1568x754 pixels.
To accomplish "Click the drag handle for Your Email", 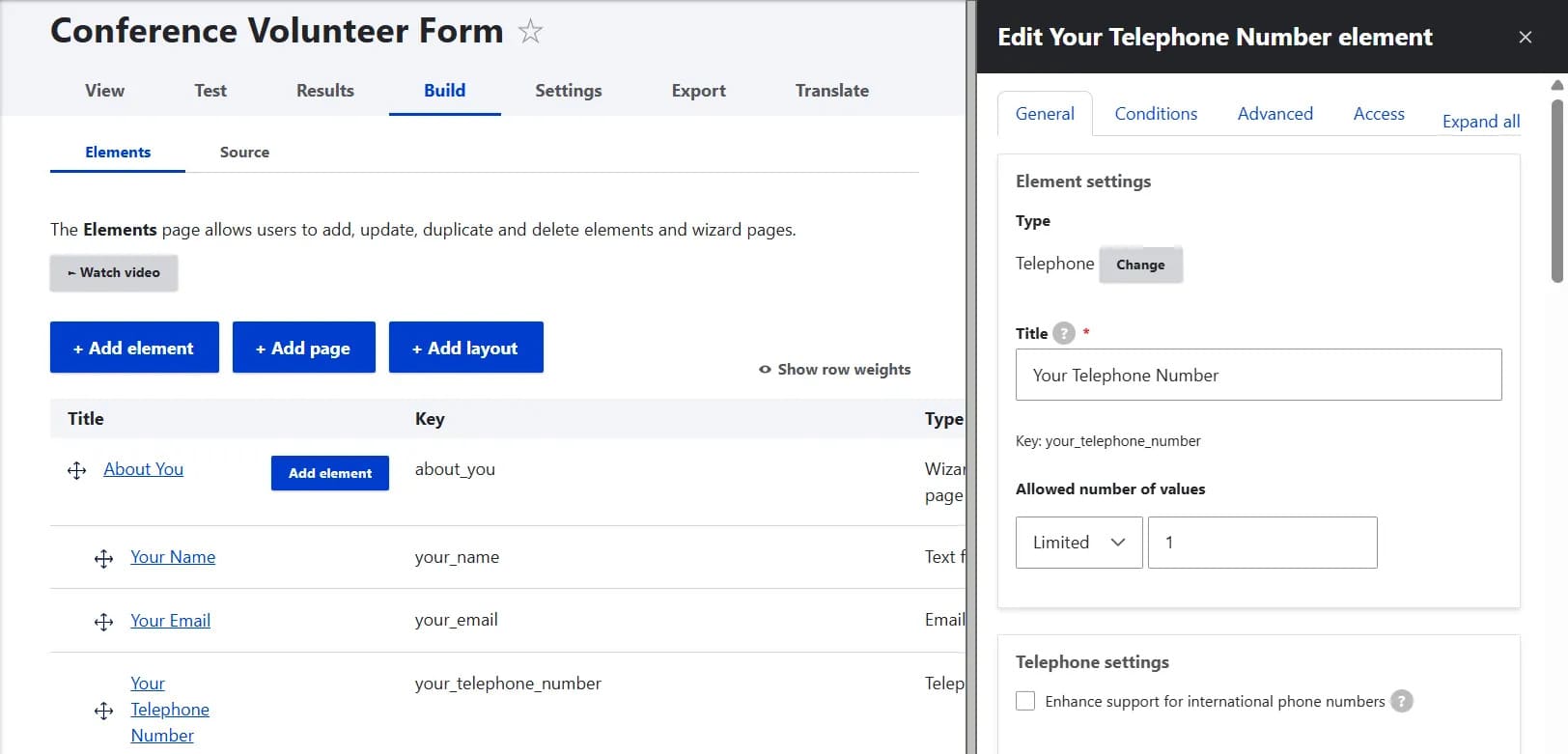I will (x=104, y=622).
